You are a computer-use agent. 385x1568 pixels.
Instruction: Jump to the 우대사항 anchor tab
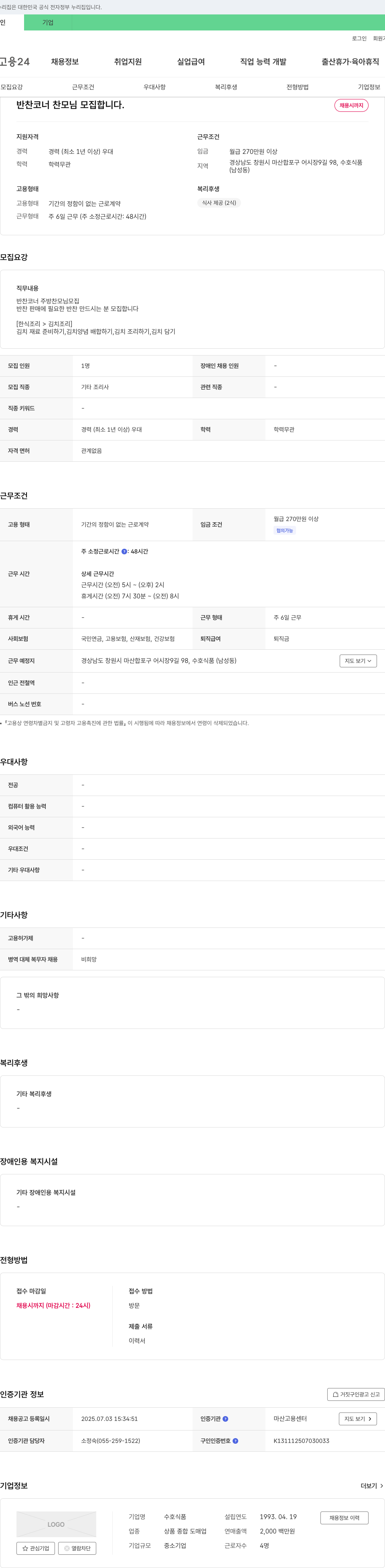click(x=155, y=87)
